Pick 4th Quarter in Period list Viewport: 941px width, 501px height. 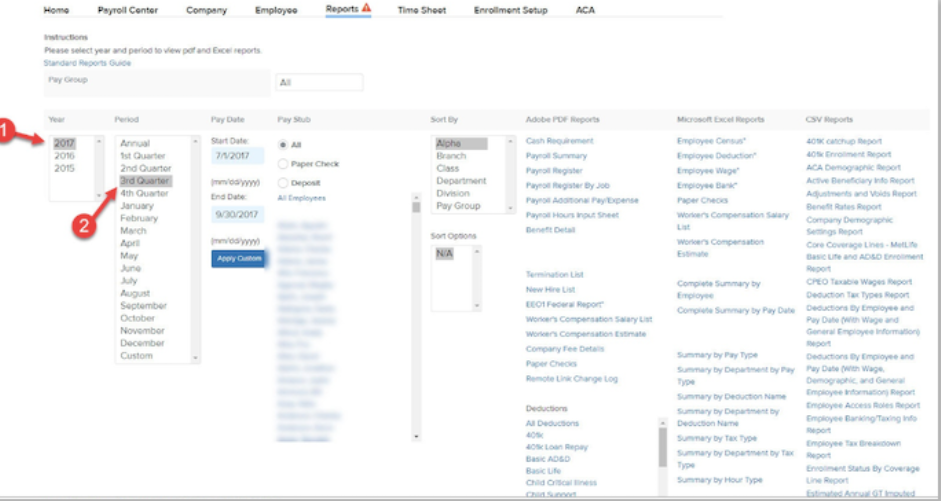(x=144, y=193)
